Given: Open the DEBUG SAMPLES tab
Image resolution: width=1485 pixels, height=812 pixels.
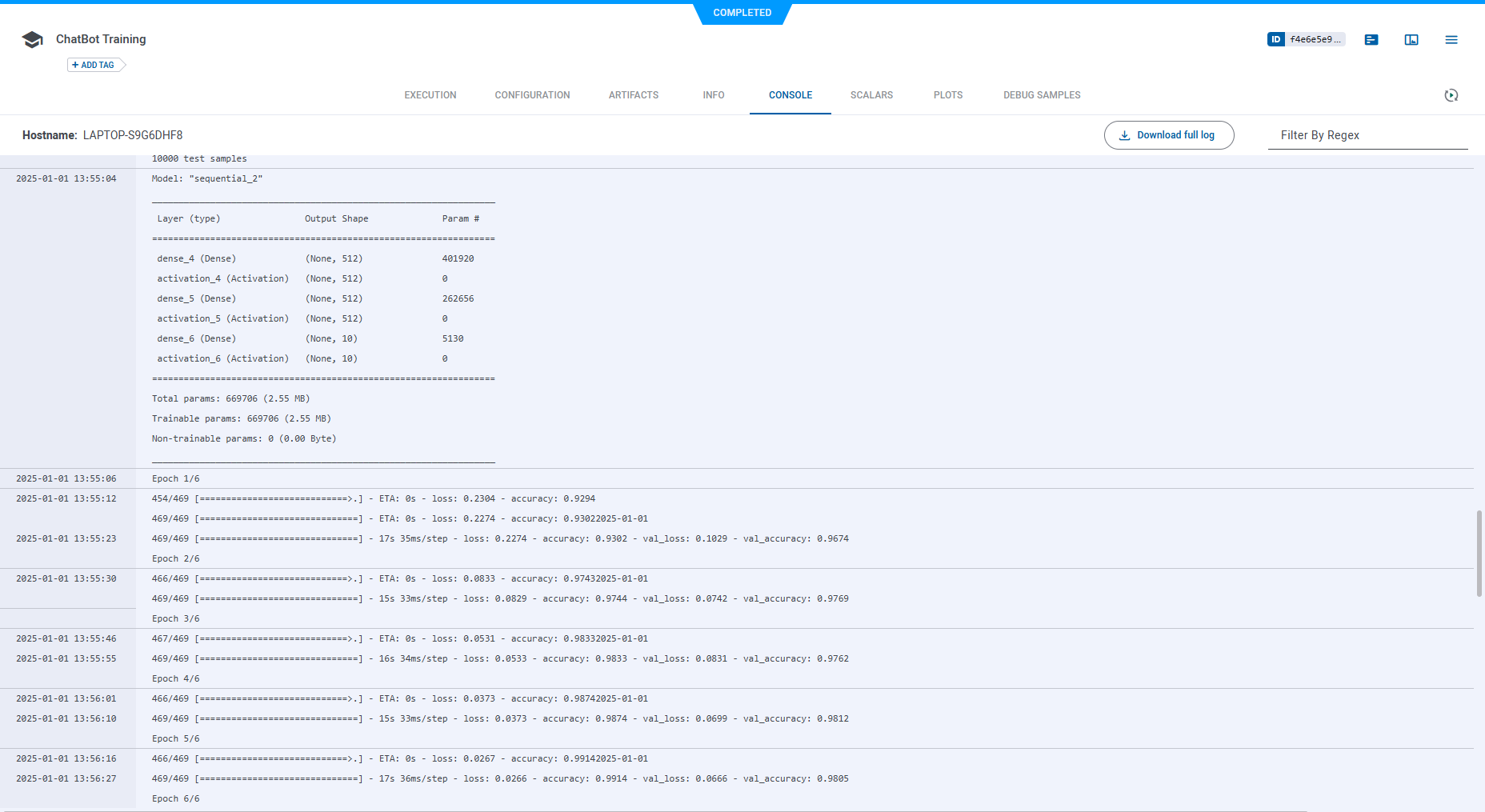Looking at the screenshot, I should (x=1041, y=95).
